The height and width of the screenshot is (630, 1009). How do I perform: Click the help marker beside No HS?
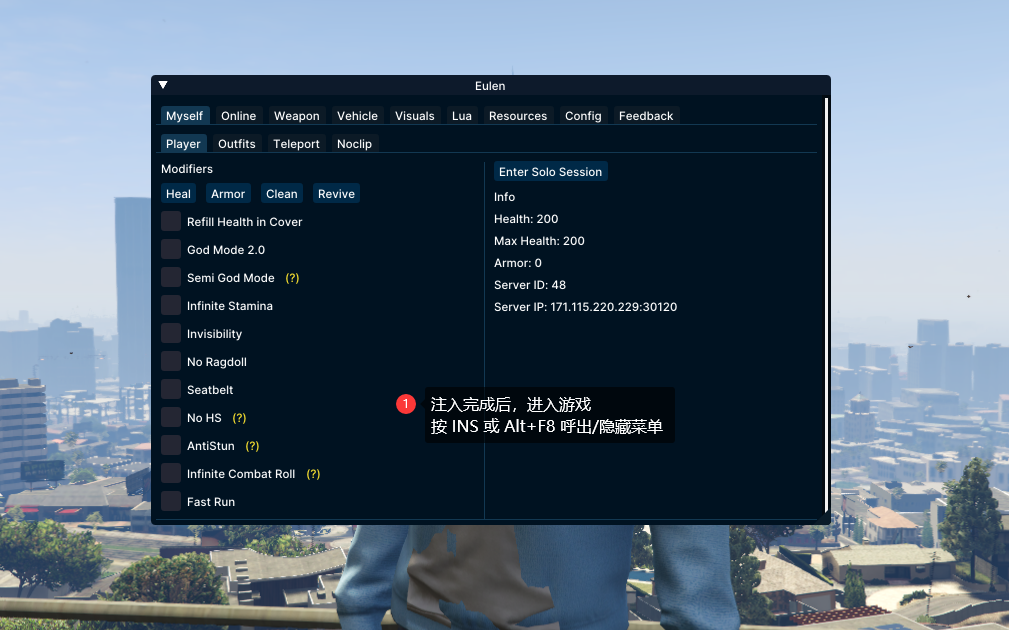point(239,418)
